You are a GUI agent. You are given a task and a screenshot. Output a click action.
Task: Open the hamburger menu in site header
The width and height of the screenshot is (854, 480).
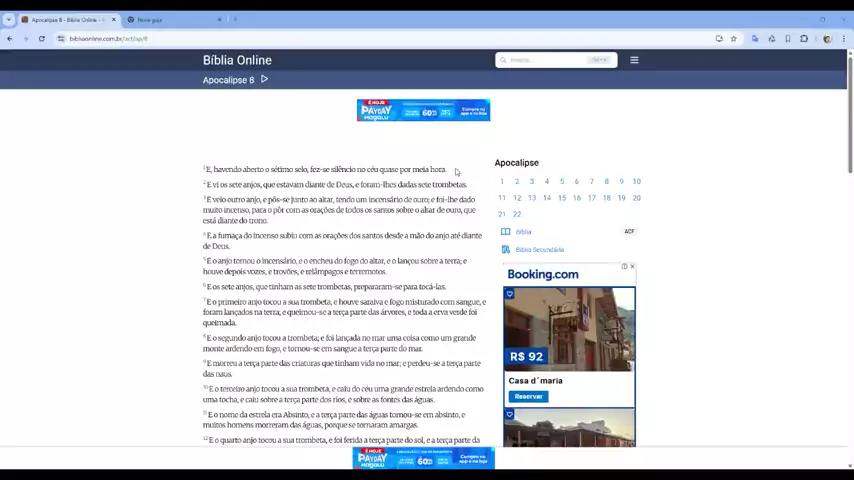634,60
